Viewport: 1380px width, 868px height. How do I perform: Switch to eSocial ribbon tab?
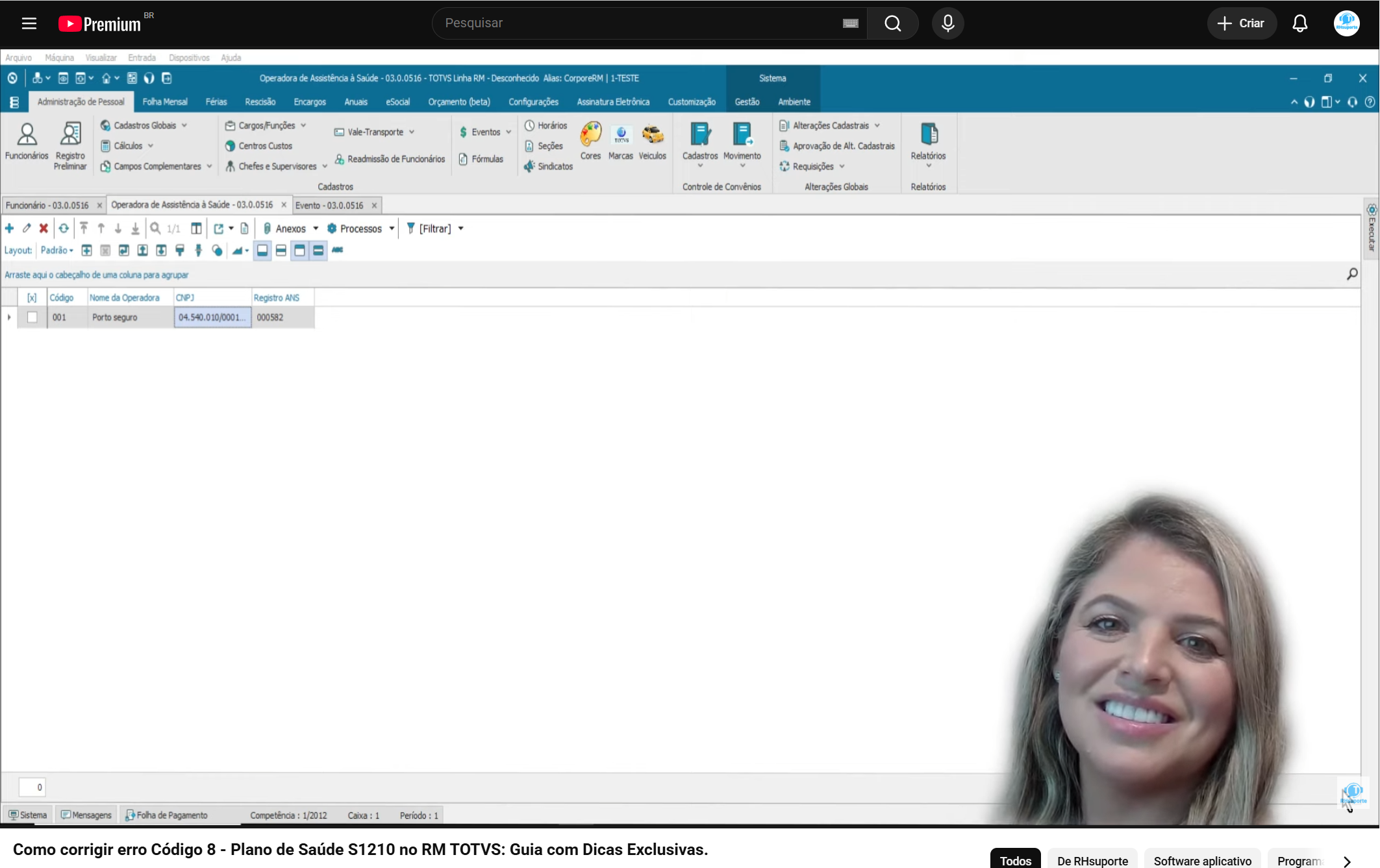point(397,102)
